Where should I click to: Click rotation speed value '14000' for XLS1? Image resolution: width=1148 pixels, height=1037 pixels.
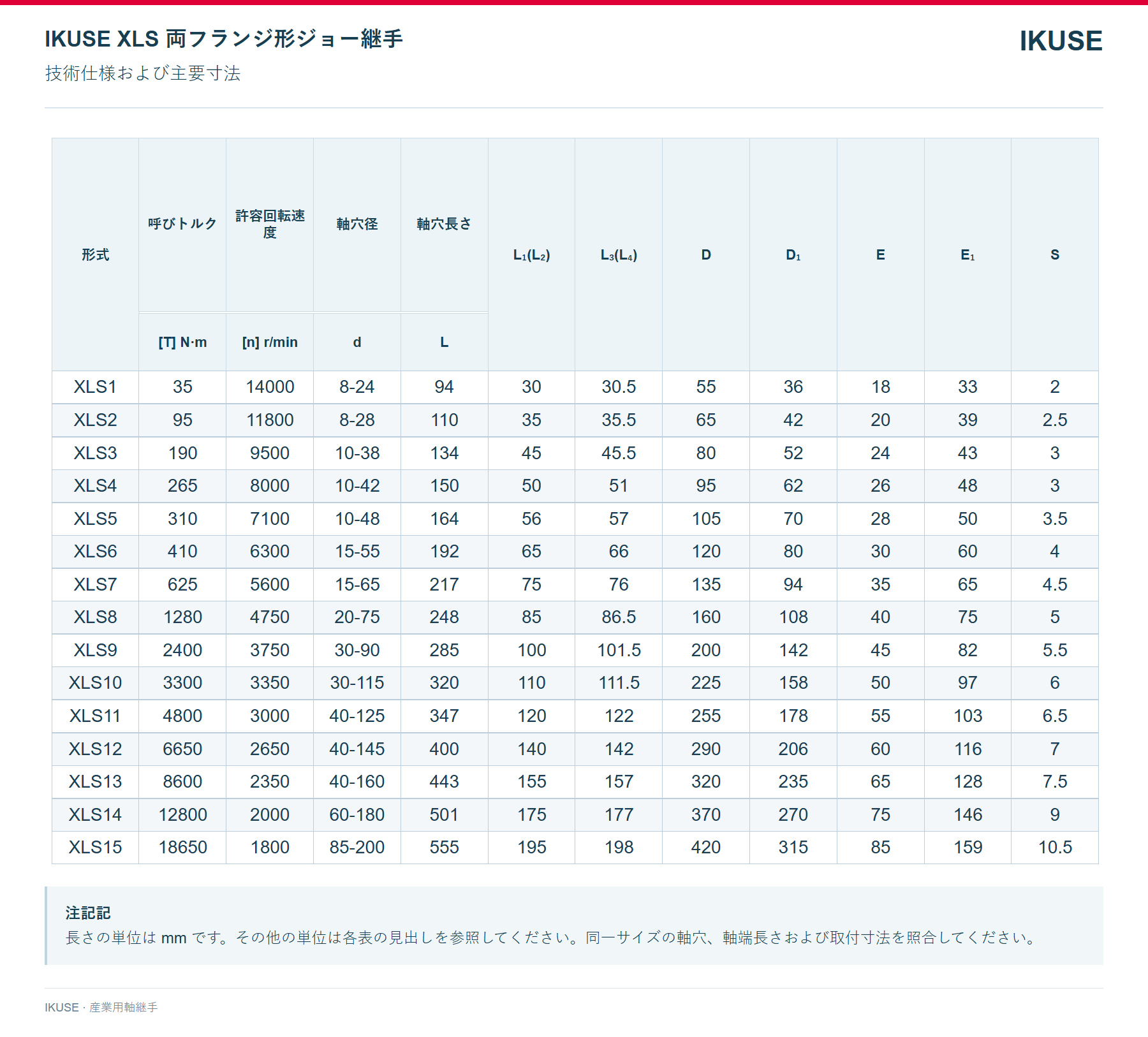[x=270, y=386]
